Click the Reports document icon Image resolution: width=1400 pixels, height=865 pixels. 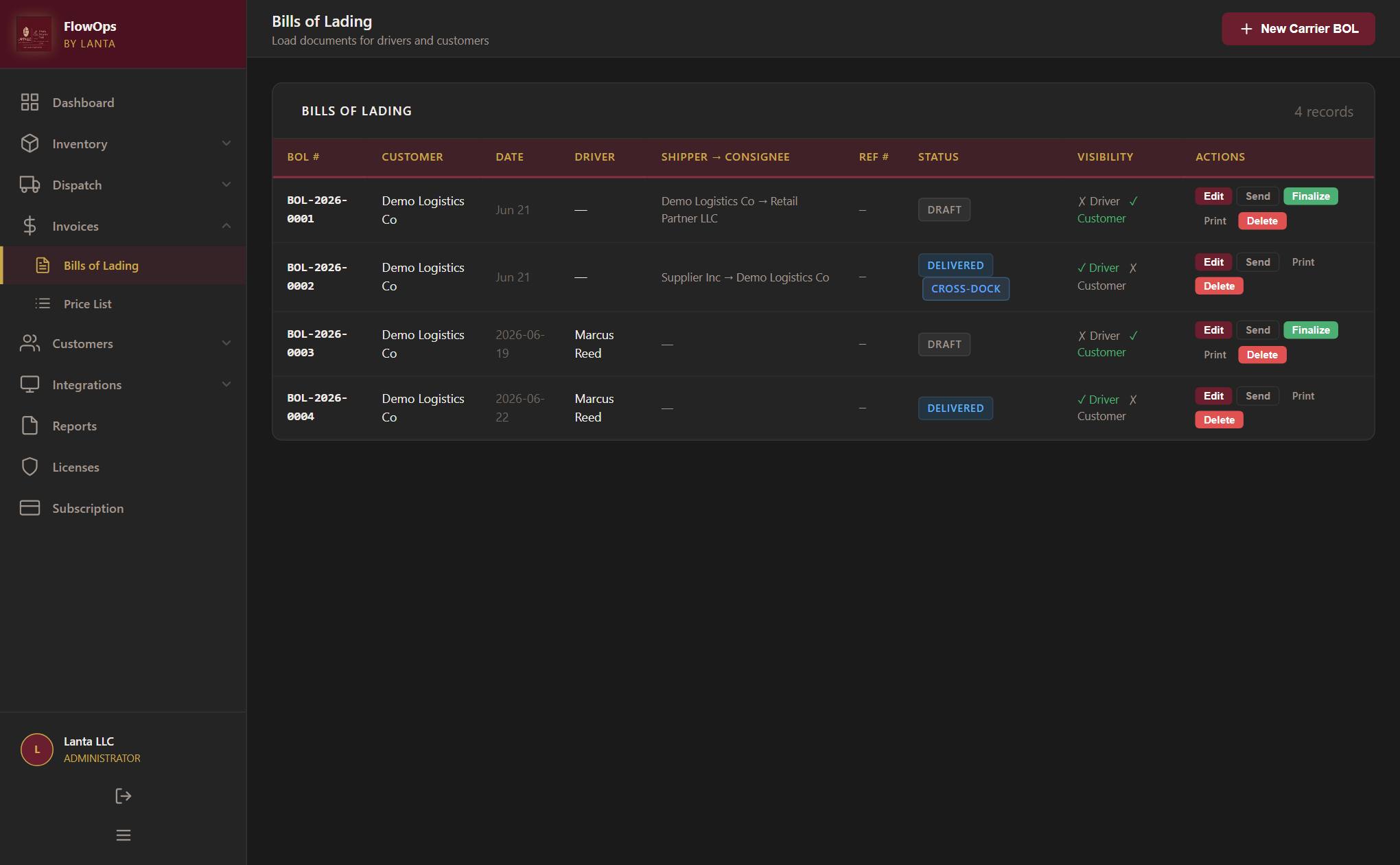pos(30,426)
